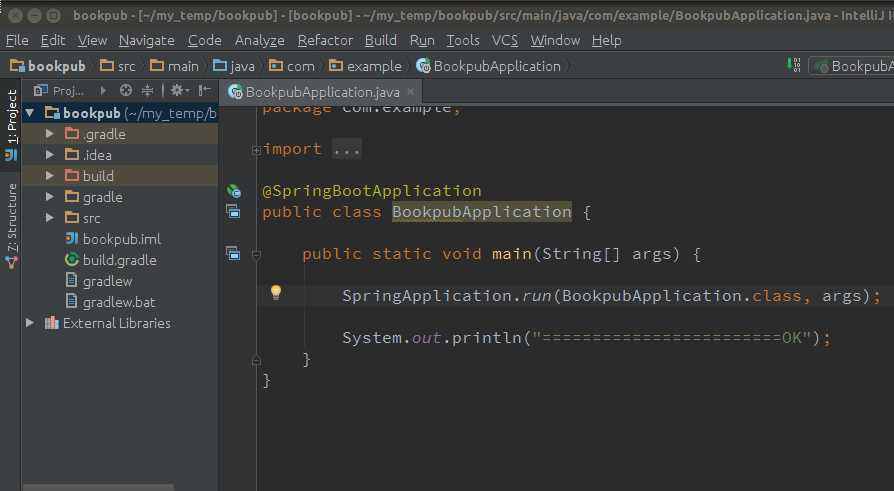Screen dimensions: 894x491
Task: Click the Collapse All icon in Project panel
Action: [x=147, y=90]
